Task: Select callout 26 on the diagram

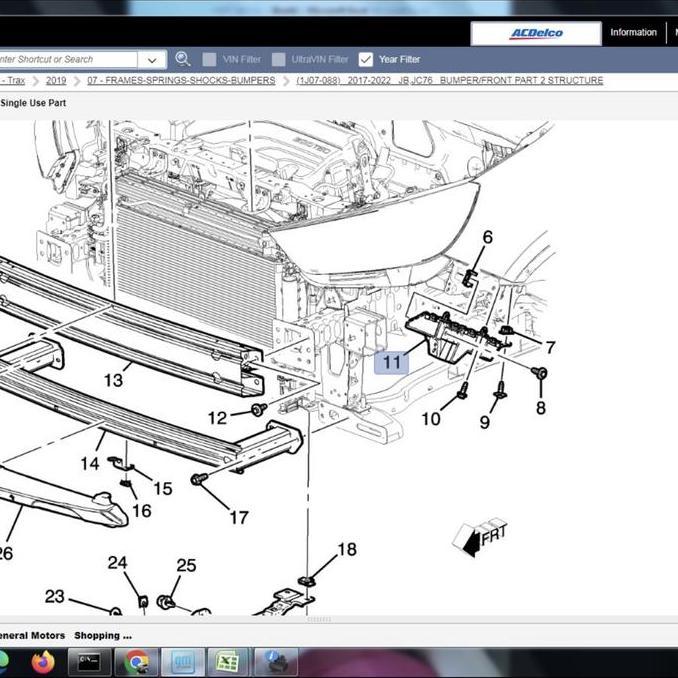Action: click(x=6, y=553)
